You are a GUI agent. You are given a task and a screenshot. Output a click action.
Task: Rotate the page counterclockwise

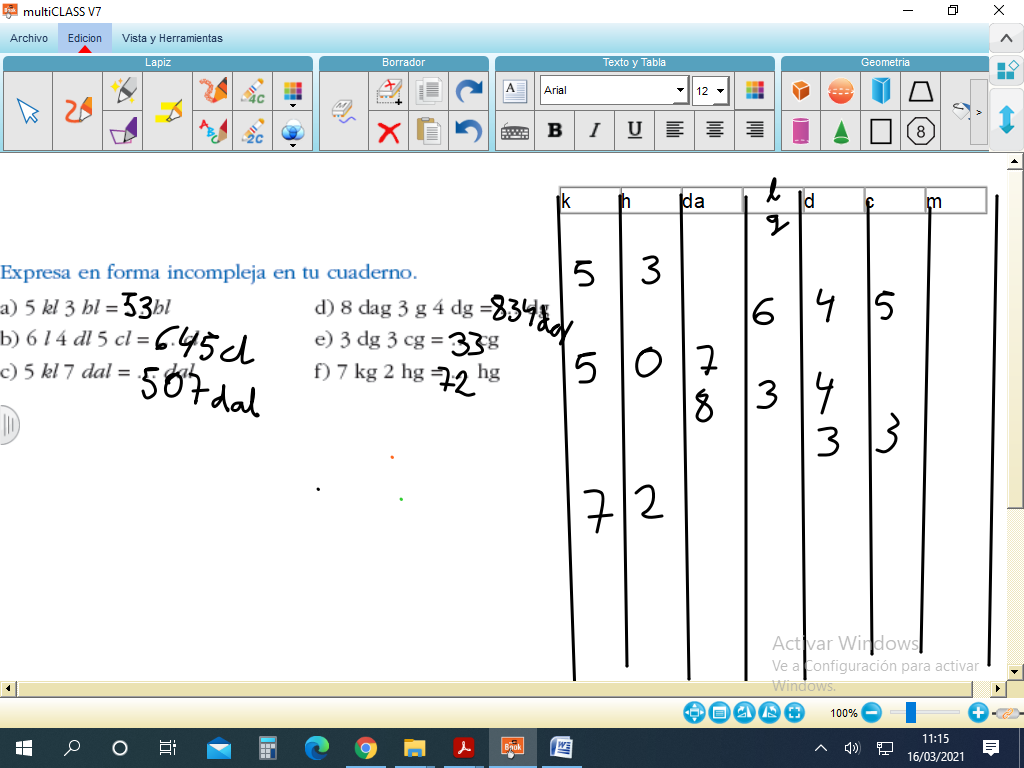(769, 712)
